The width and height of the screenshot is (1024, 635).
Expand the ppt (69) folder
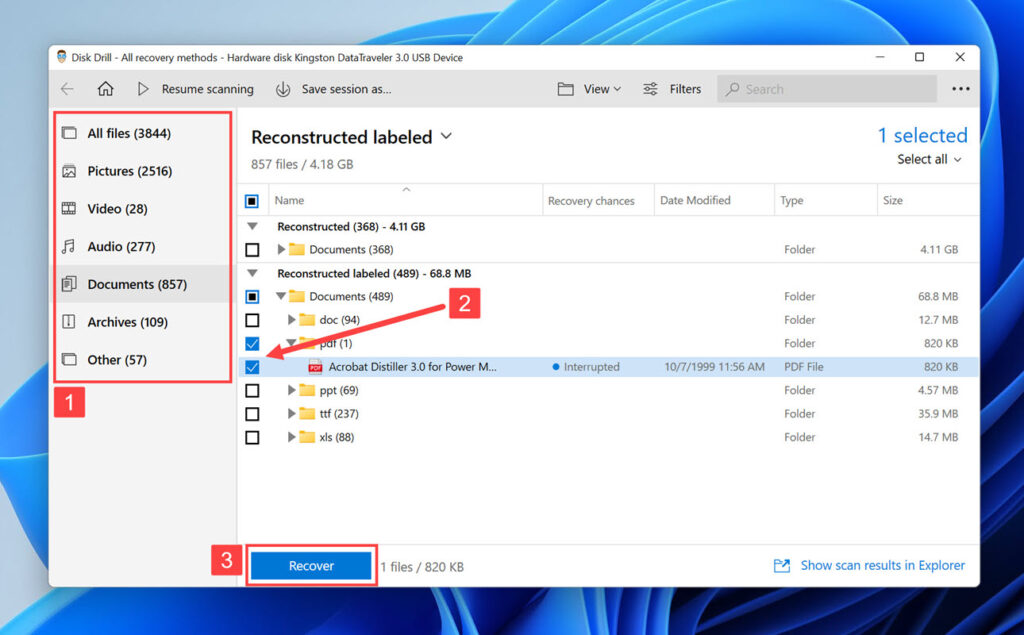tap(292, 390)
